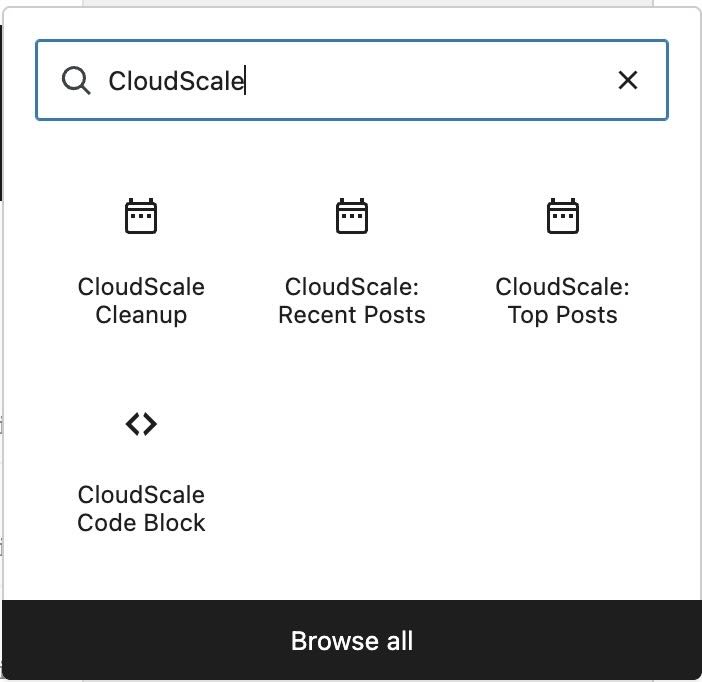Click the typed "CloudScale" text in search box
Image resolution: width=702 pixels, height=682 pixels.
coord(175,81)
